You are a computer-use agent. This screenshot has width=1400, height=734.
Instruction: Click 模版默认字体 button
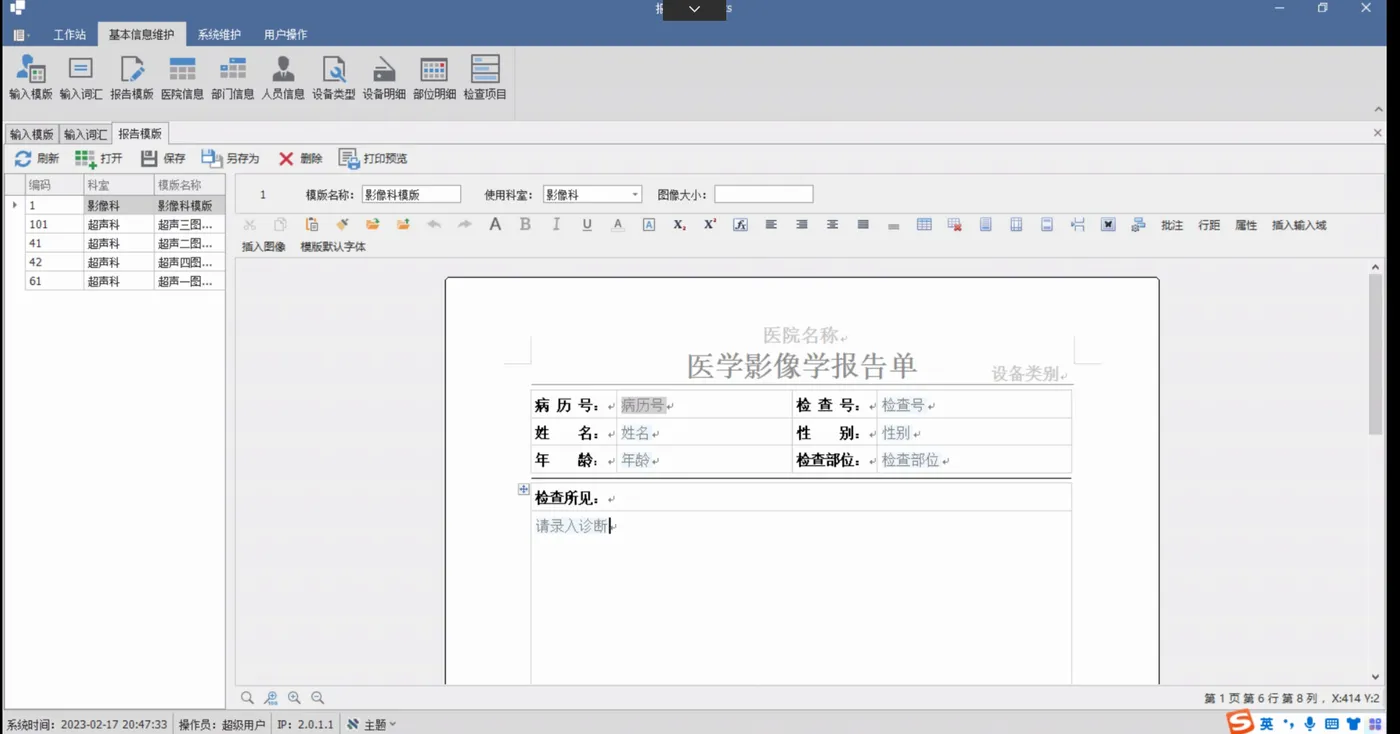click(x=333, y=246)
